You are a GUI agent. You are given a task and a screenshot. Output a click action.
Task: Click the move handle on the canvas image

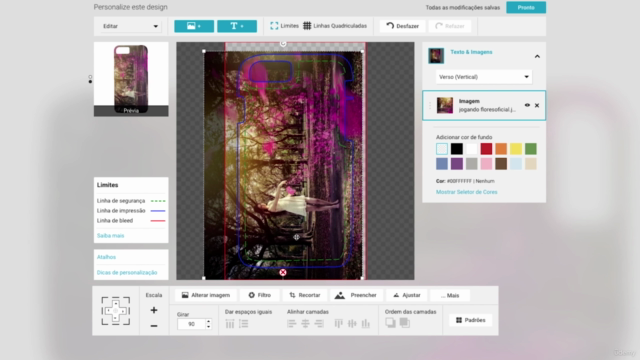click(296, 237)
